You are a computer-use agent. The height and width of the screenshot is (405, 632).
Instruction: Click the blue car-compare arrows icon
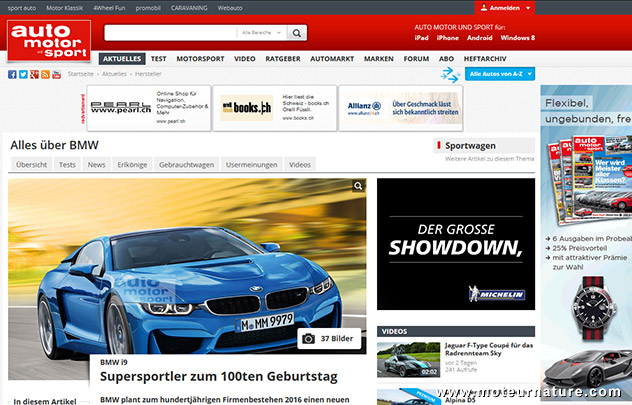(450, 75)
